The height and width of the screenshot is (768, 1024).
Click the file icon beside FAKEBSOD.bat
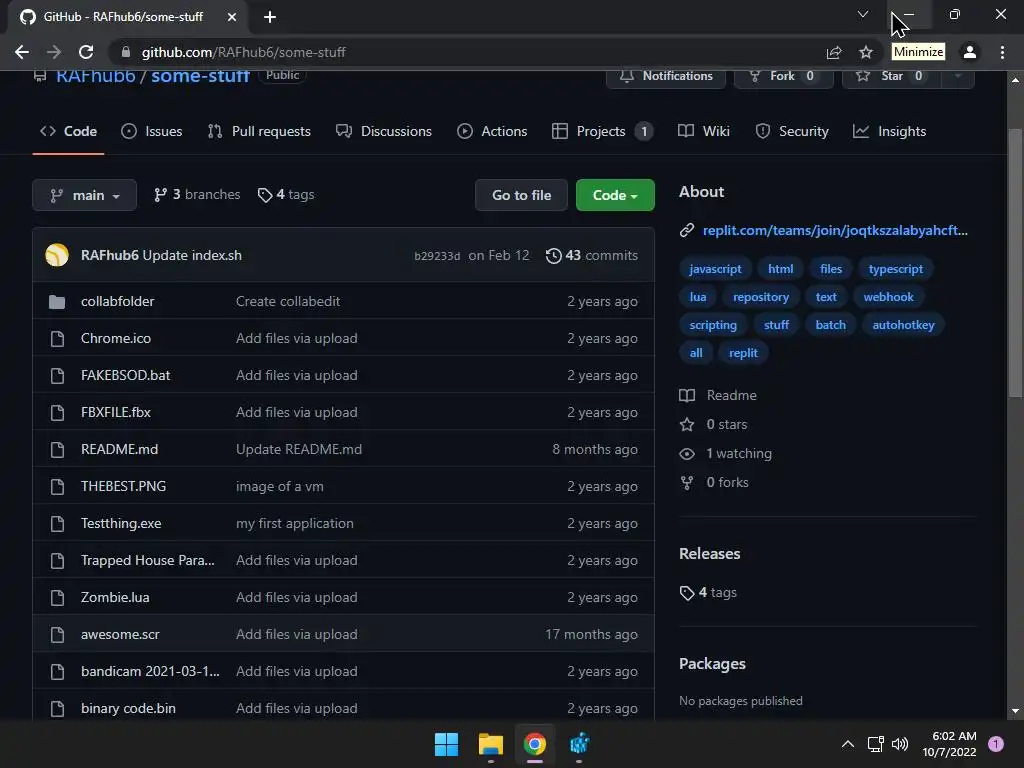tap(57, 376)
